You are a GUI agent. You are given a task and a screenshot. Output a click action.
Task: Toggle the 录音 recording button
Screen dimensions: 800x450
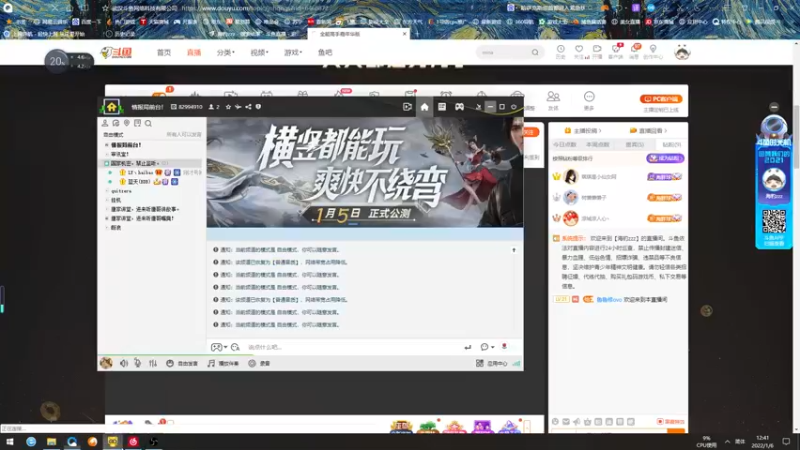[x=259, y=363]
